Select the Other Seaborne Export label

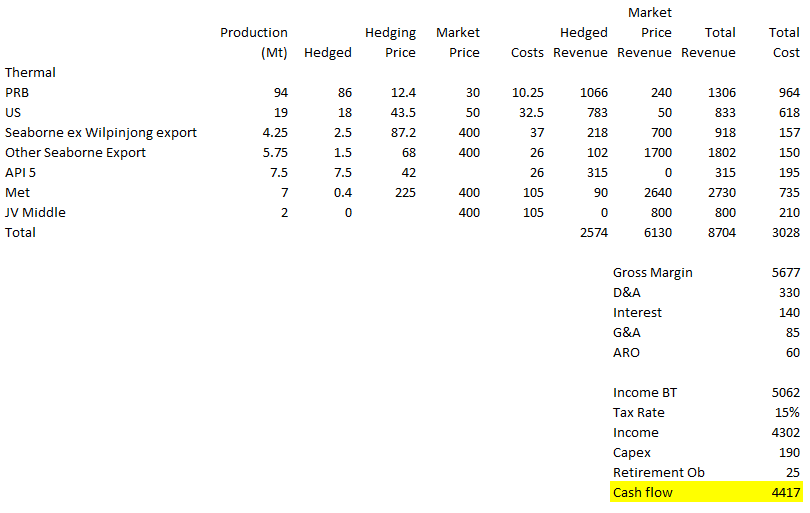point(75,152)
